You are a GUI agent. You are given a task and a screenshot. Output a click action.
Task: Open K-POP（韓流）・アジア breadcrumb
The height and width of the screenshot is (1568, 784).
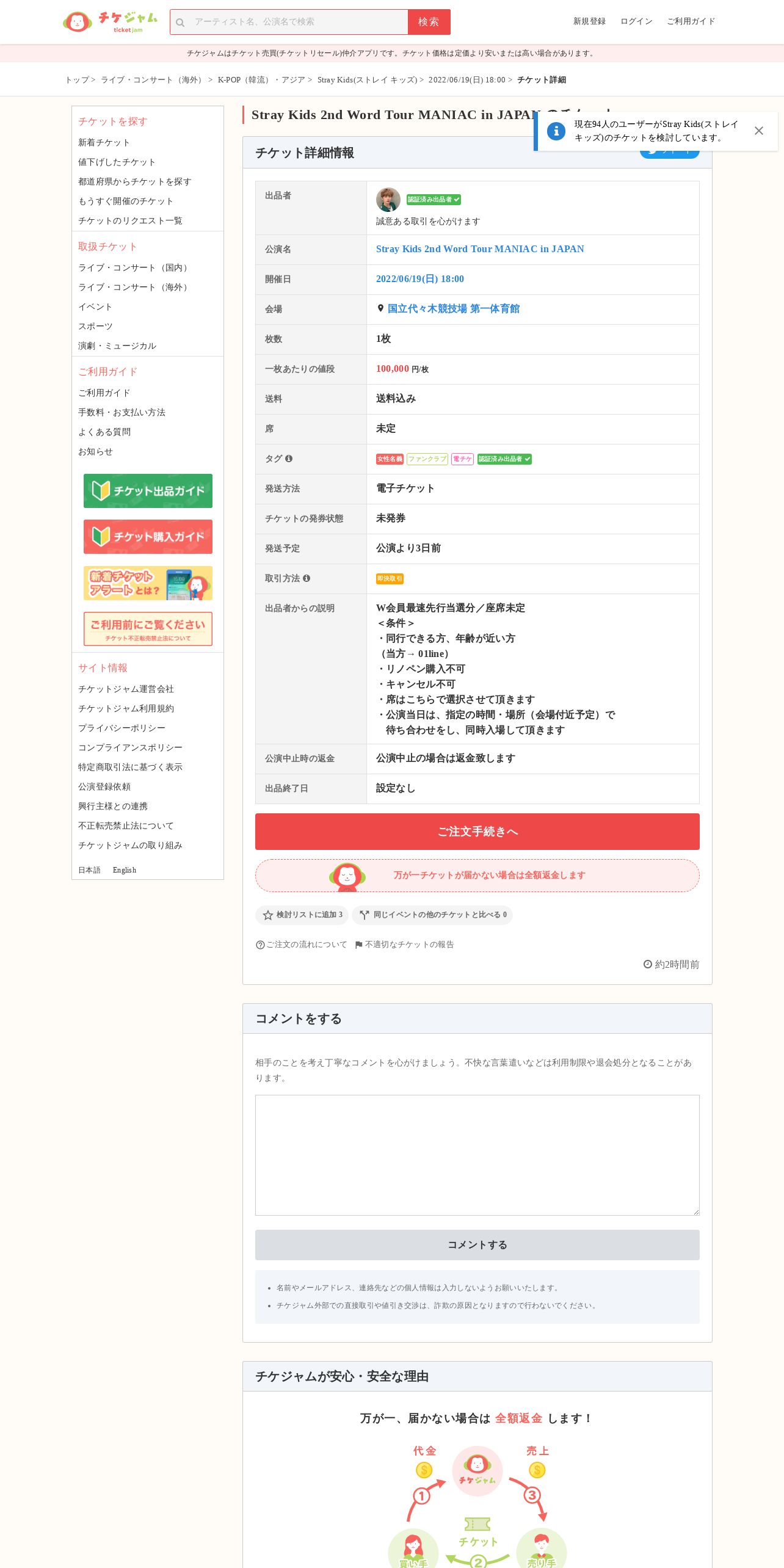(x=261, y=80)
